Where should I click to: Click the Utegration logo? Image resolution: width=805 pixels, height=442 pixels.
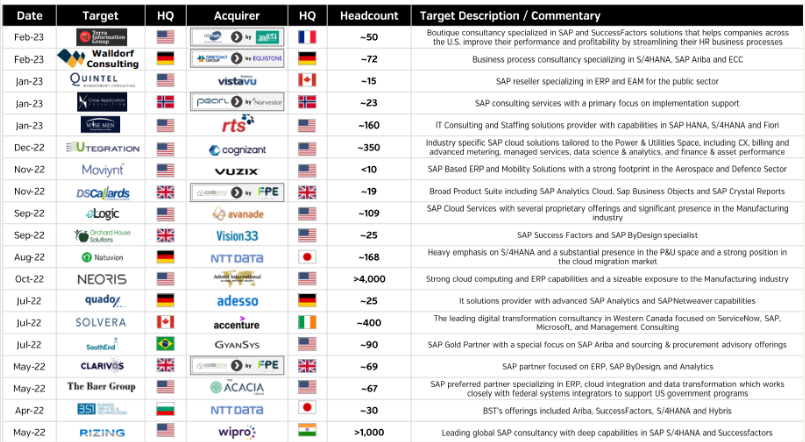click(103, 148)
